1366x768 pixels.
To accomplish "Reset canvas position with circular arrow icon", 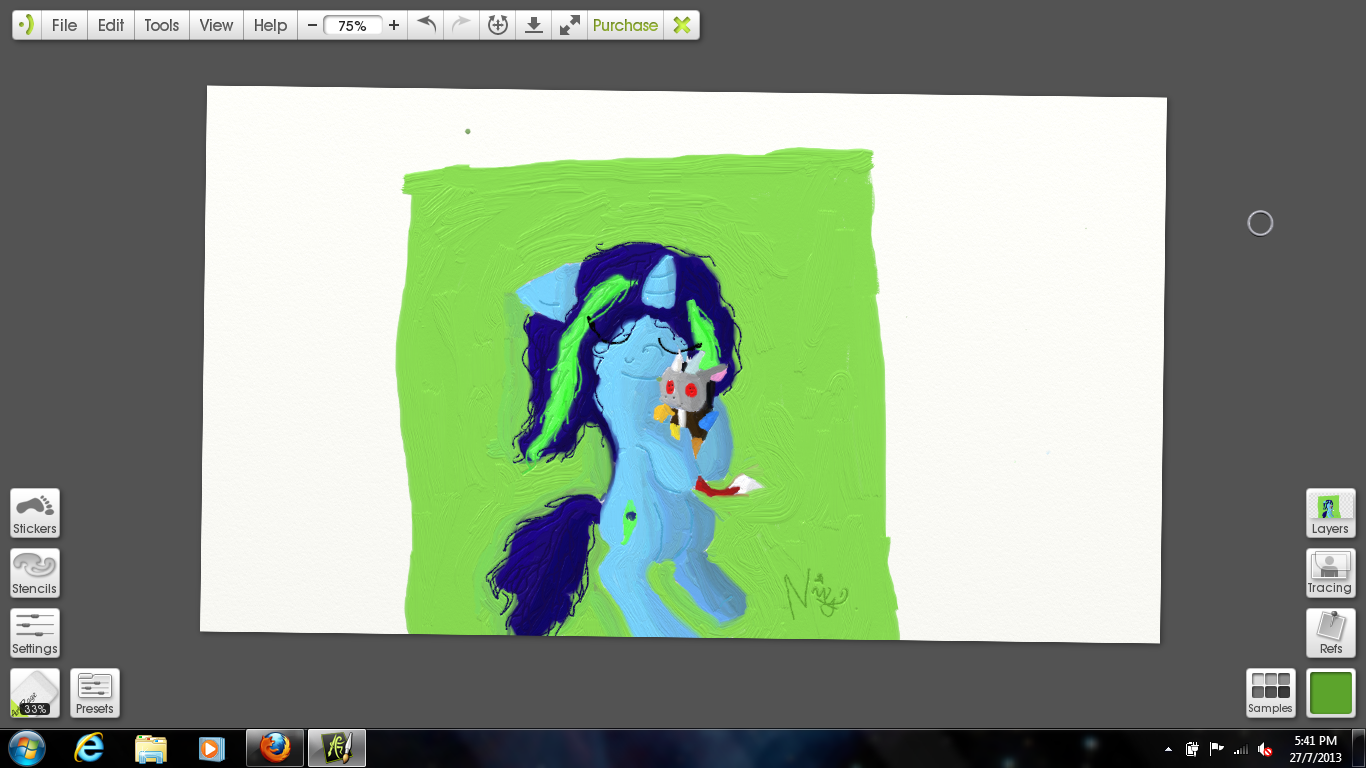I will click(x=498, y=25).
